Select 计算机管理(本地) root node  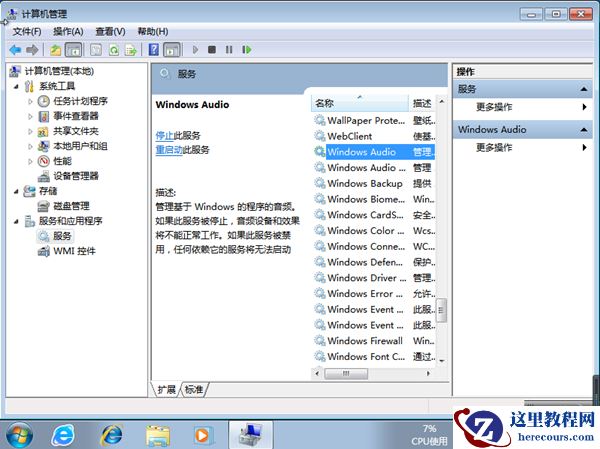pyautogui.click(x=59, y=71)
